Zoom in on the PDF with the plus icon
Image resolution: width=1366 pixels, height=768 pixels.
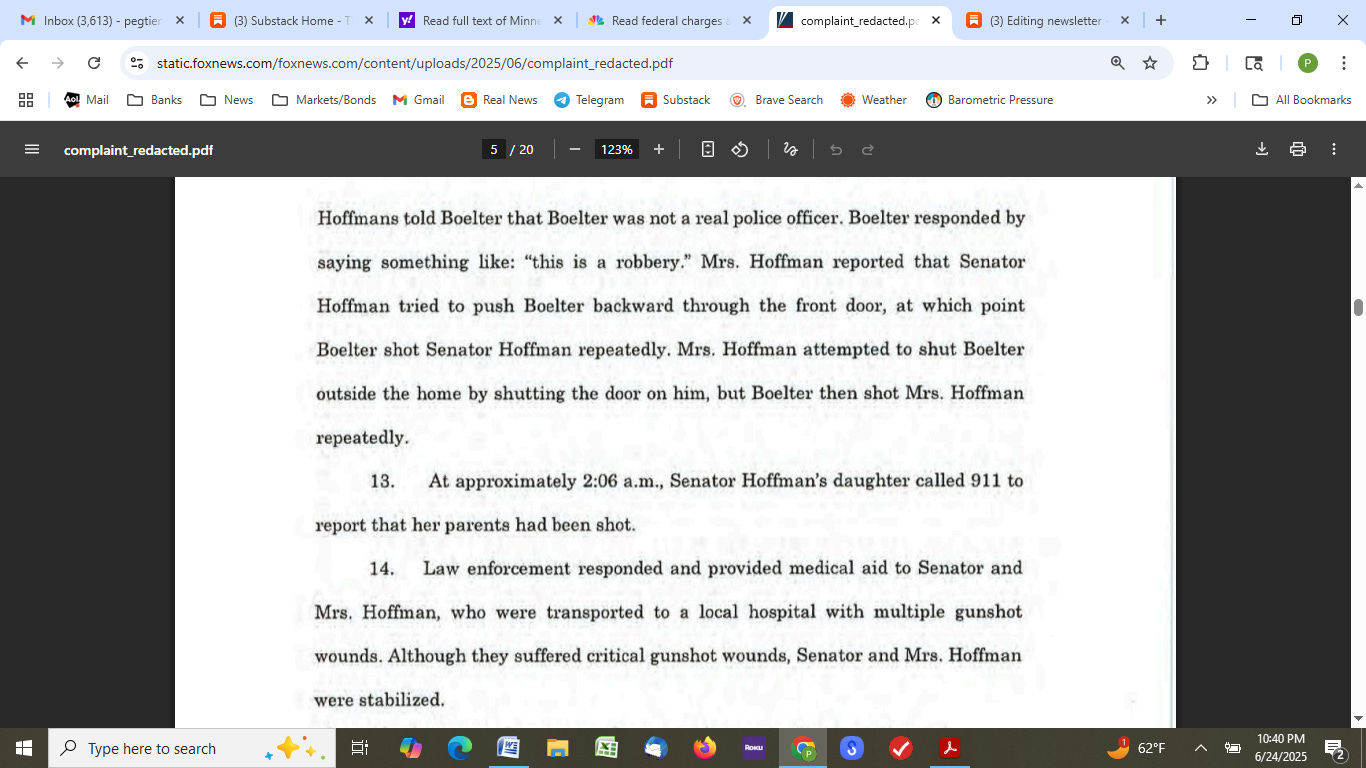click(x=659, y=149)
